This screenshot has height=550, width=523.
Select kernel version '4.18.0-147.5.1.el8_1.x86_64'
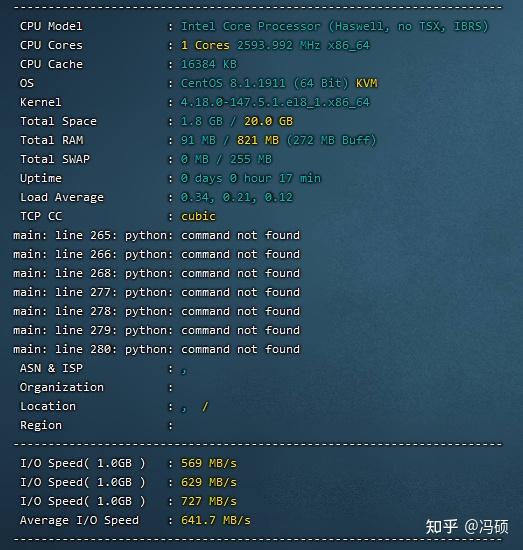pyautogui.click(x=275, y=102)
